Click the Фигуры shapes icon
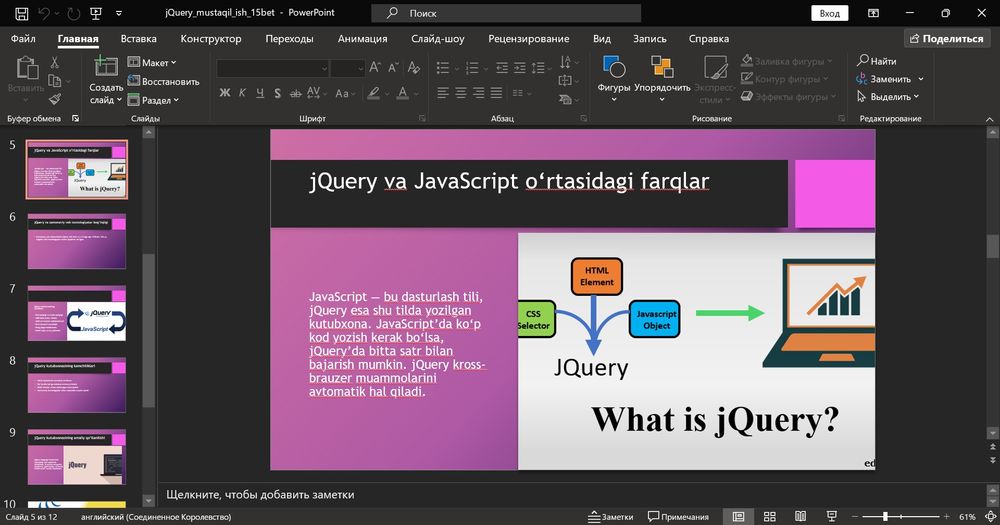Screen dimensions: 1000x525 click(614, 67)
